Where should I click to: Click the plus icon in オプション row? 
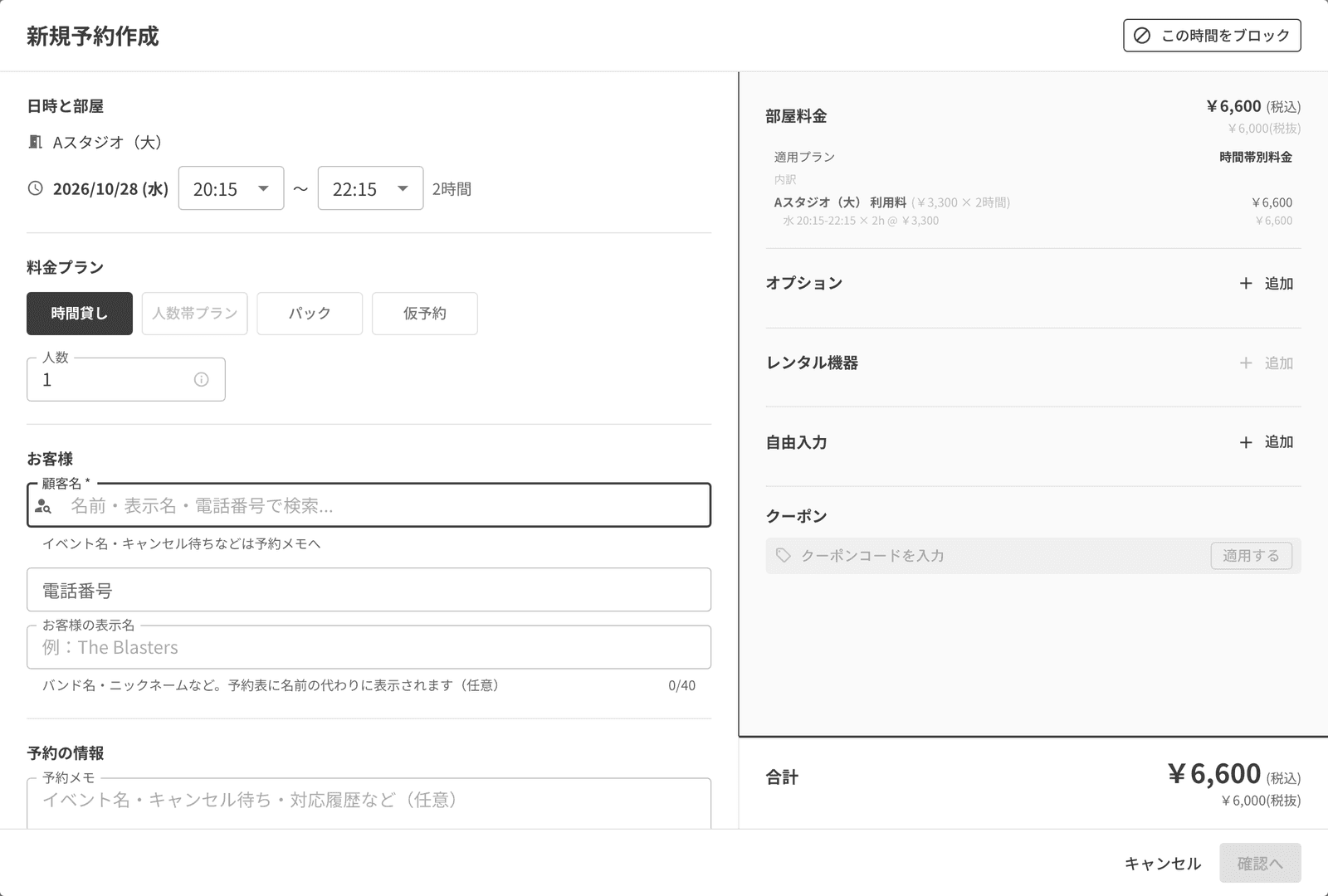point(1246,284)
